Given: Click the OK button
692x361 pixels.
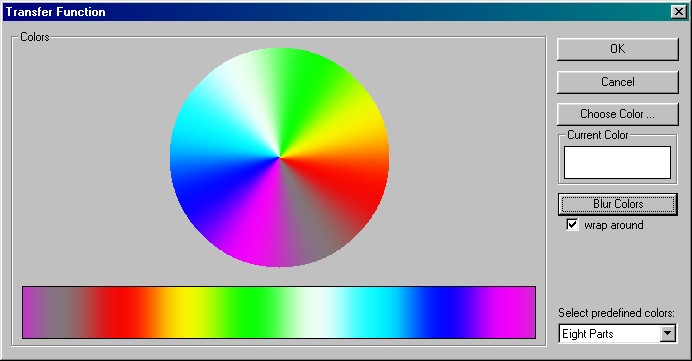Looking at the screenshot, I should [x=617, y=49].
